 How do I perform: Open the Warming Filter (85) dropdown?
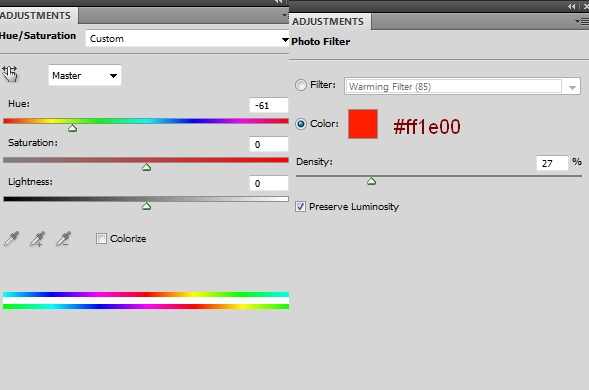pyautogui.click(x=462, y=86)
